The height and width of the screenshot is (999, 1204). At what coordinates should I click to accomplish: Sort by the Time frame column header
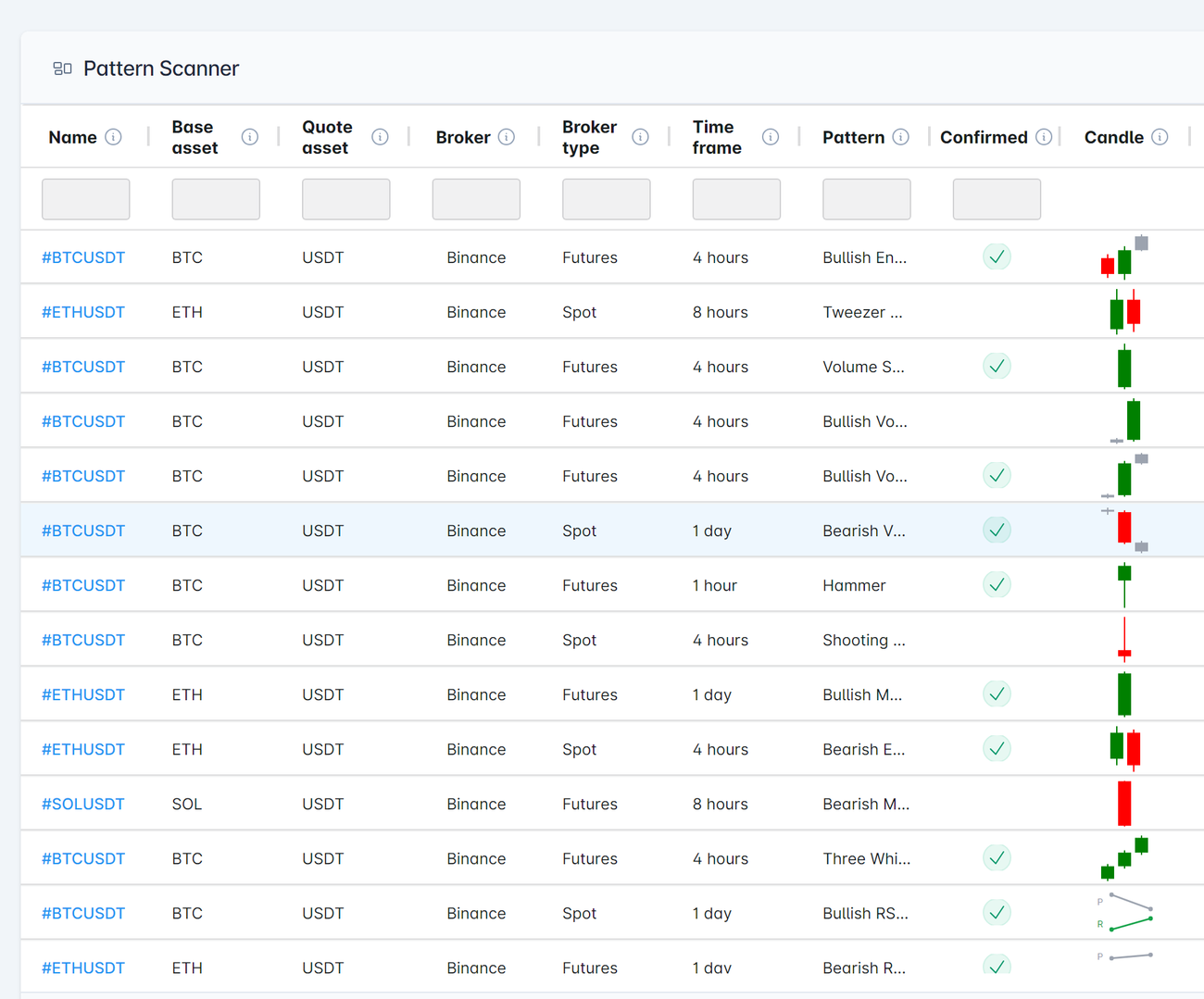[717, 137]
